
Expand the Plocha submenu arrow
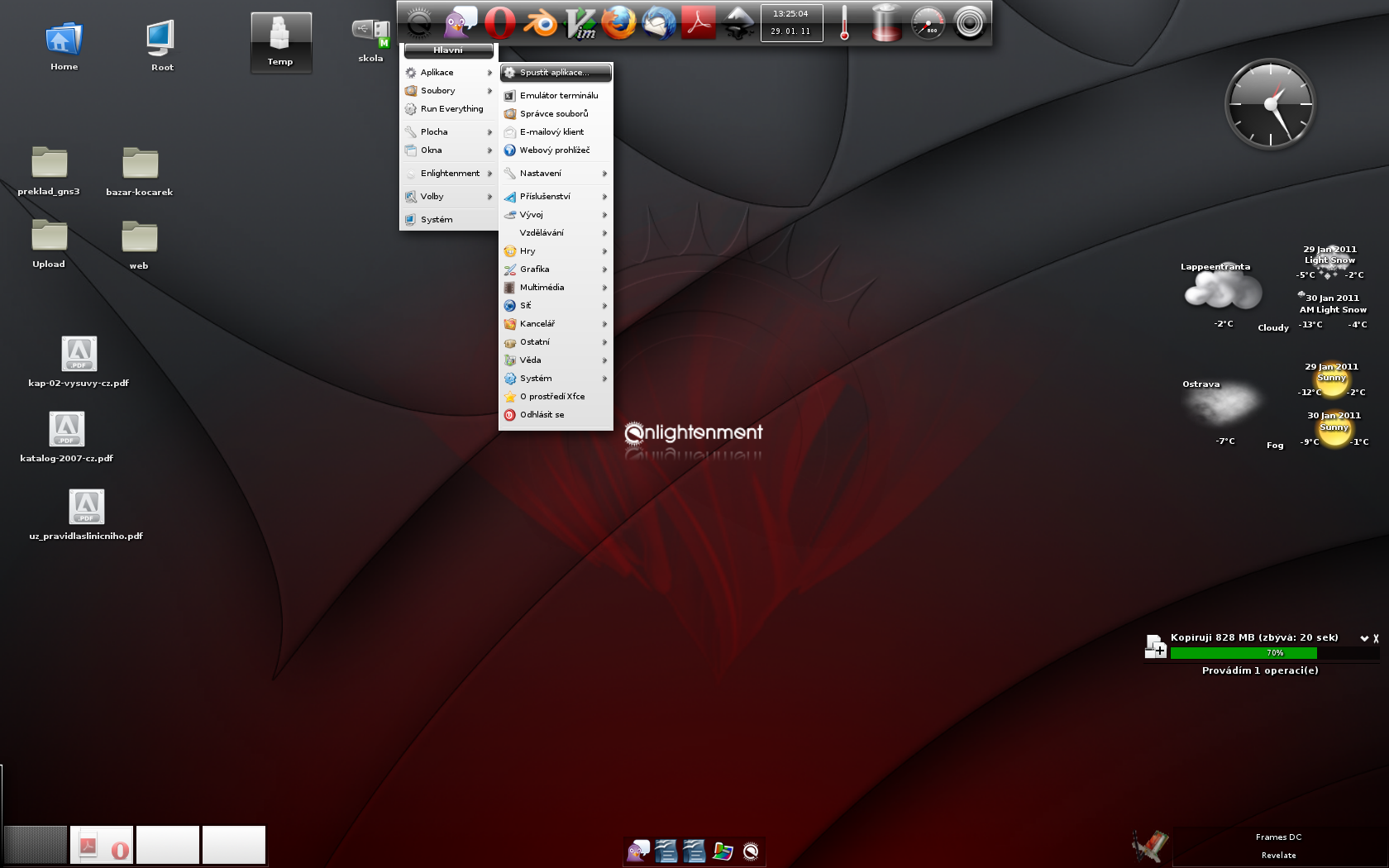tap(489, 132)
